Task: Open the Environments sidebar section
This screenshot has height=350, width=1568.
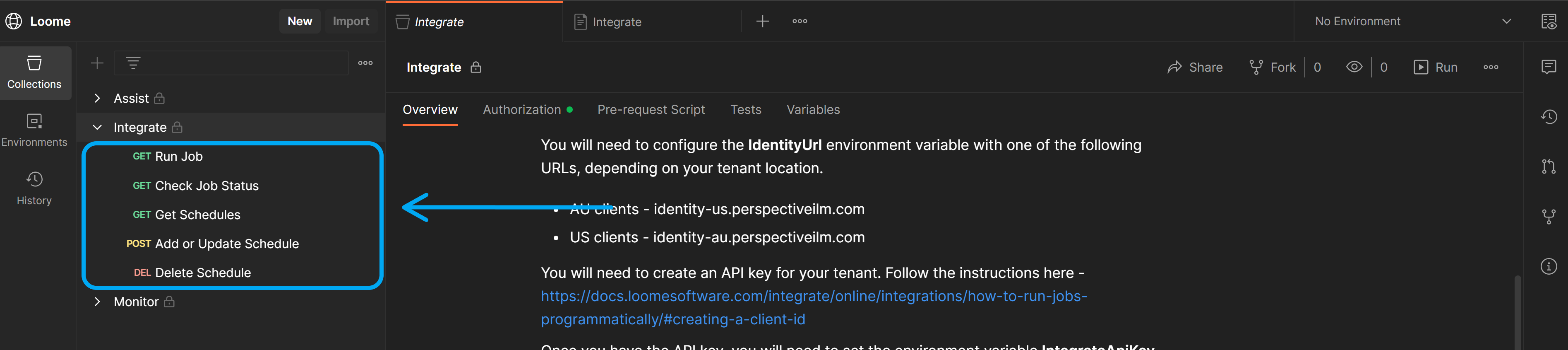Action: click(x=35, y=130)
